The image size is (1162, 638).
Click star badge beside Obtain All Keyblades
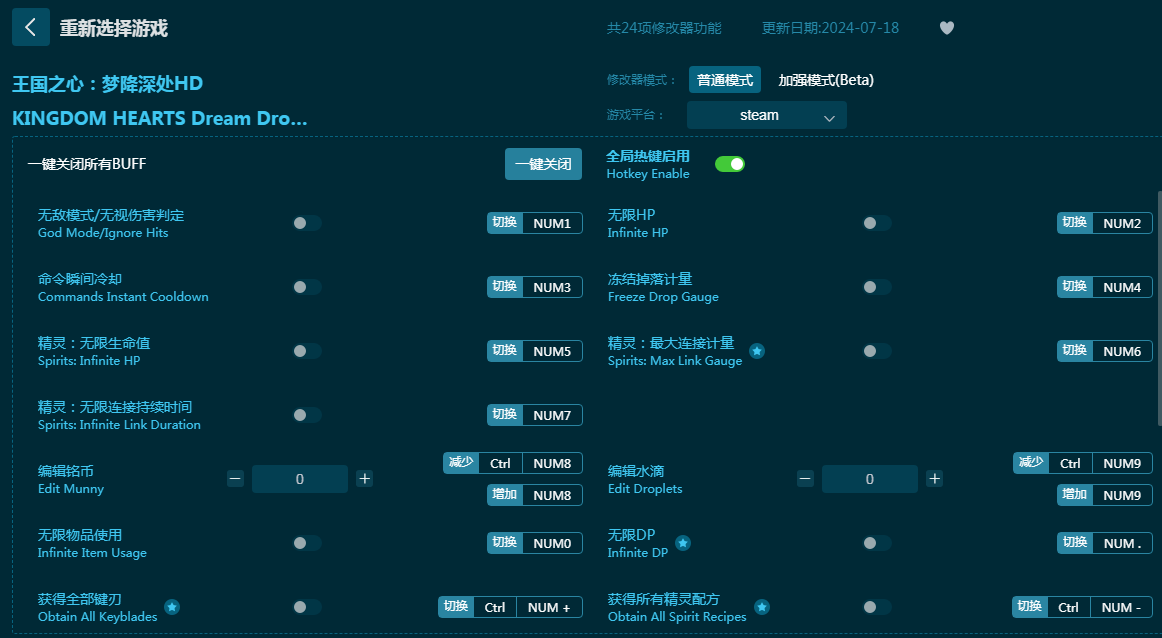coord(172,607)
